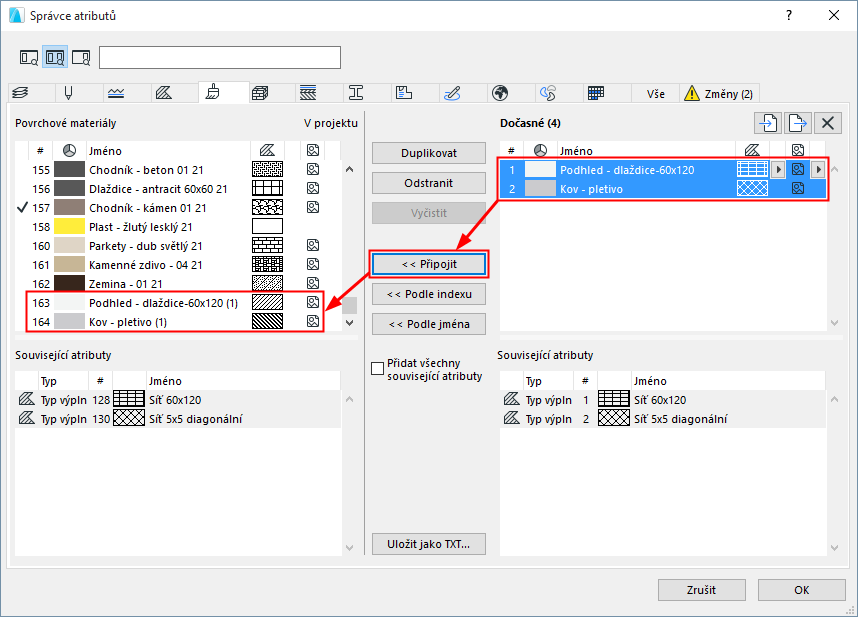Open the Markup styles tab

452,94
